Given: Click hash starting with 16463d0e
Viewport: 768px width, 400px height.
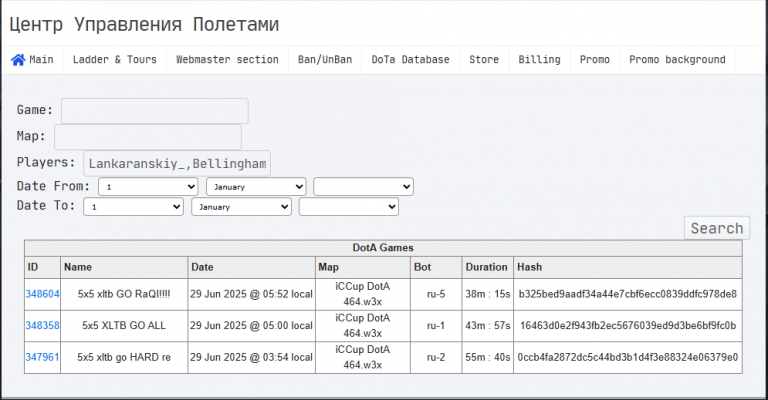Looking at the screenshot, I should coord(628,325).
